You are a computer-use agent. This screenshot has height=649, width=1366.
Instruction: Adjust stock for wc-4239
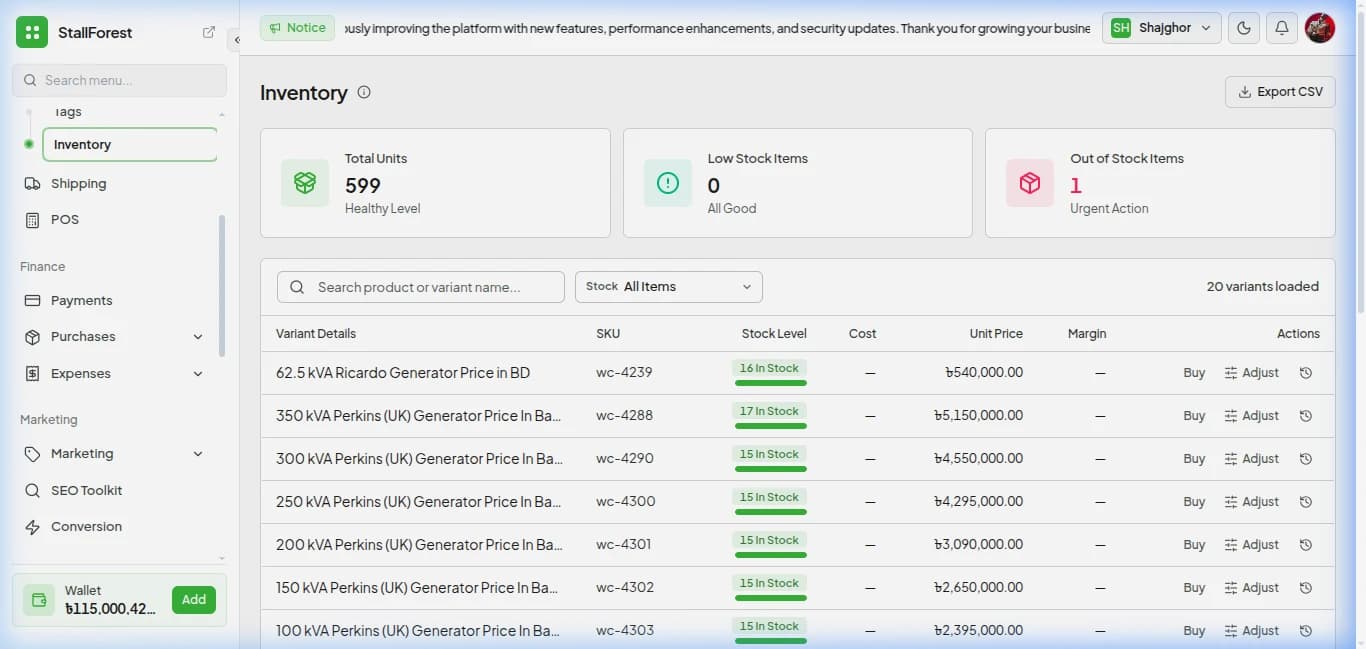(x=1252, y=373)
